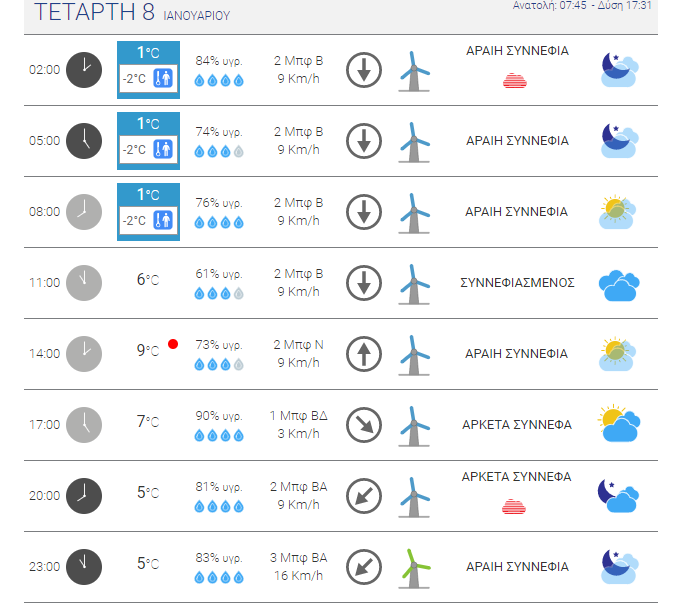Image resolution: width=677 pixels, height=603 pixels.
Task: Click the upward wind arrow at 14:00
Action: (364, 354)
